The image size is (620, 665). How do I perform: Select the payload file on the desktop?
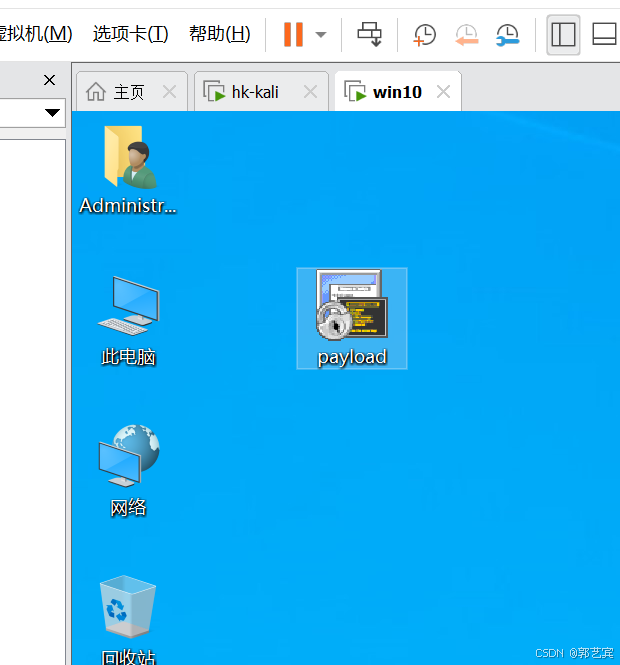pos(352,319)
